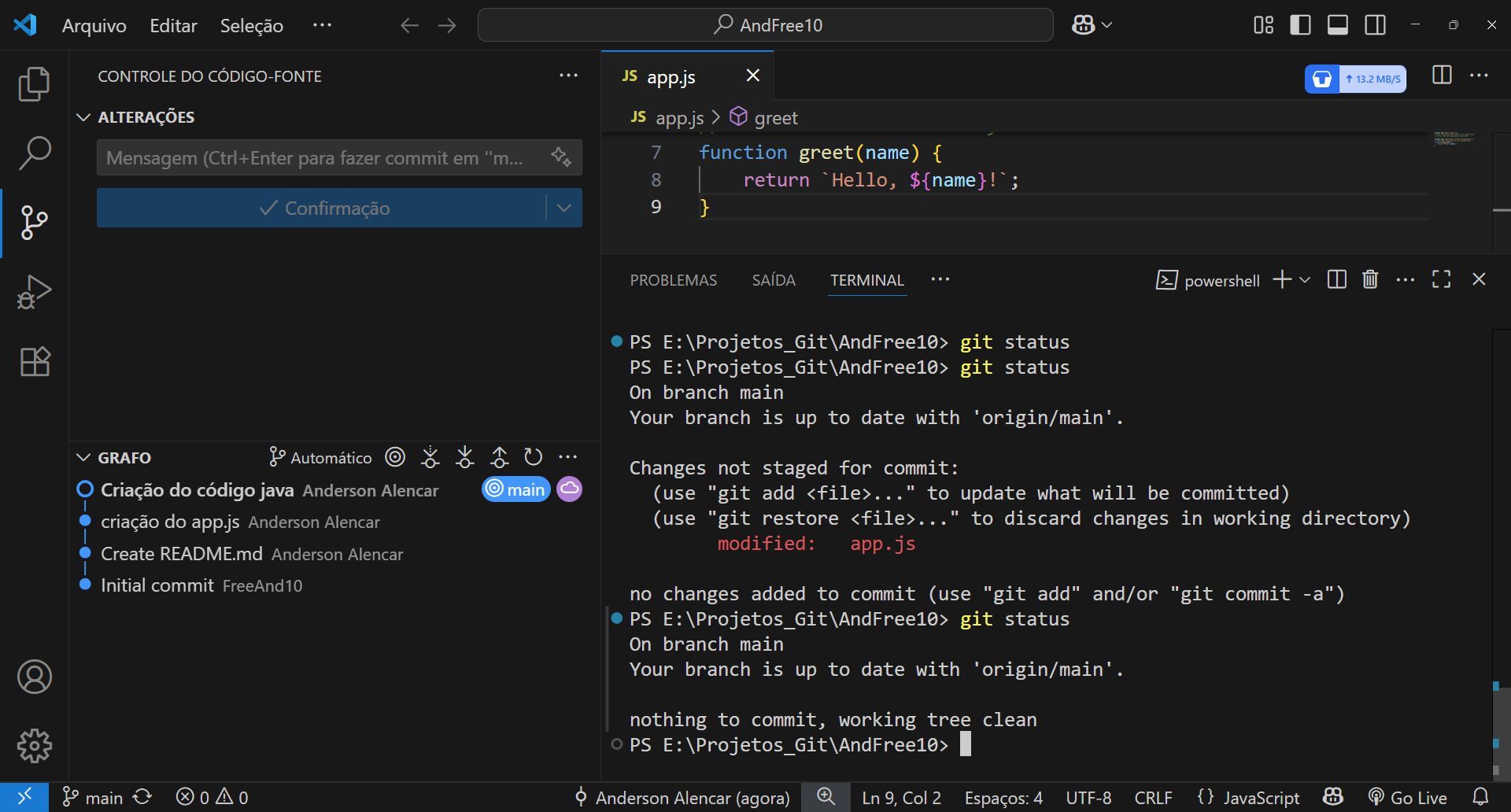Viewport: 1511px width, 812px height.
Task: Go back with the left arrow
Action: (x=409, y=25)
